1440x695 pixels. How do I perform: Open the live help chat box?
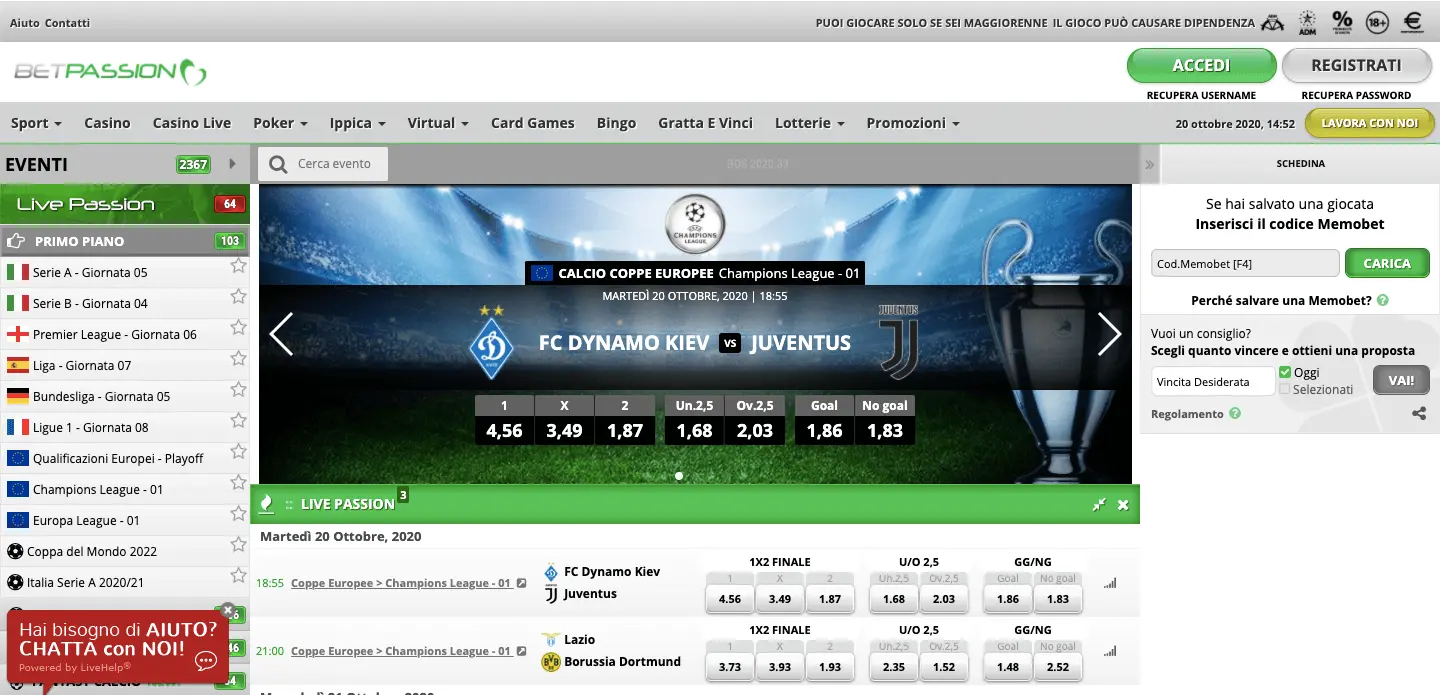(x=118, y=645)
